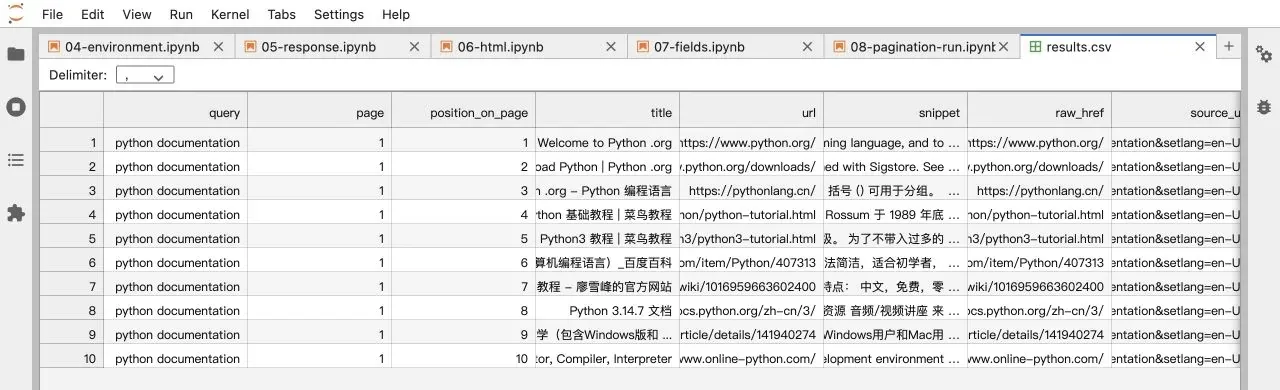
Task: Close the 06-html.ipynb tab
Action: 610,47
